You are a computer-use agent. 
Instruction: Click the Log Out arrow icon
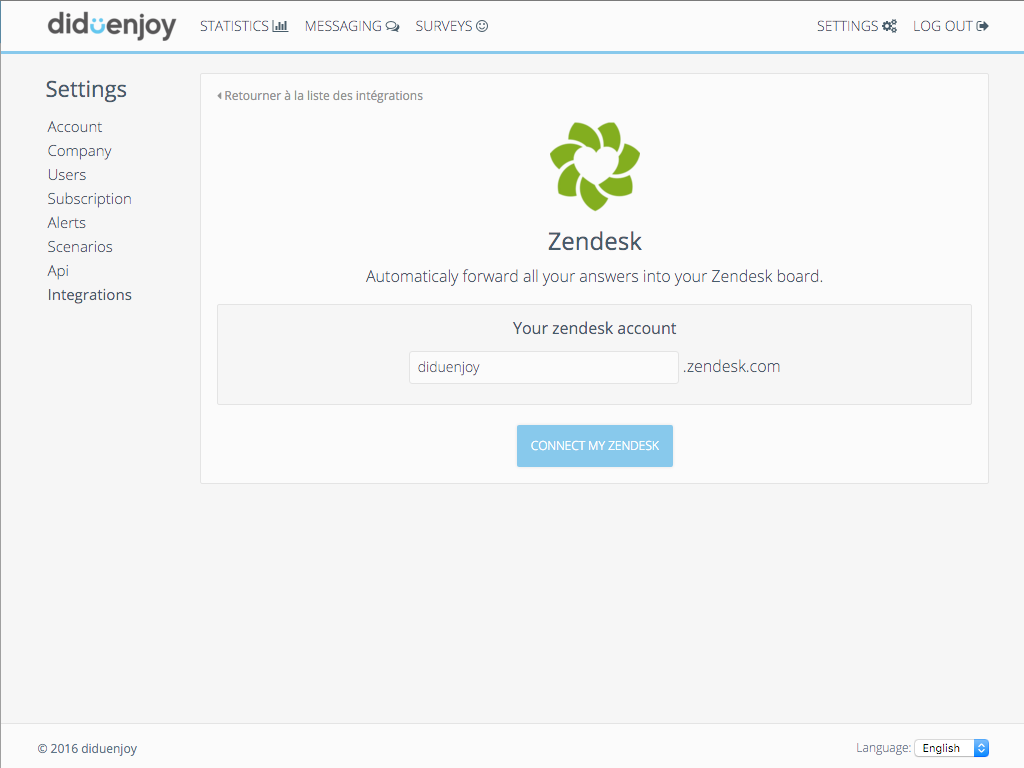tap(983, 26)
